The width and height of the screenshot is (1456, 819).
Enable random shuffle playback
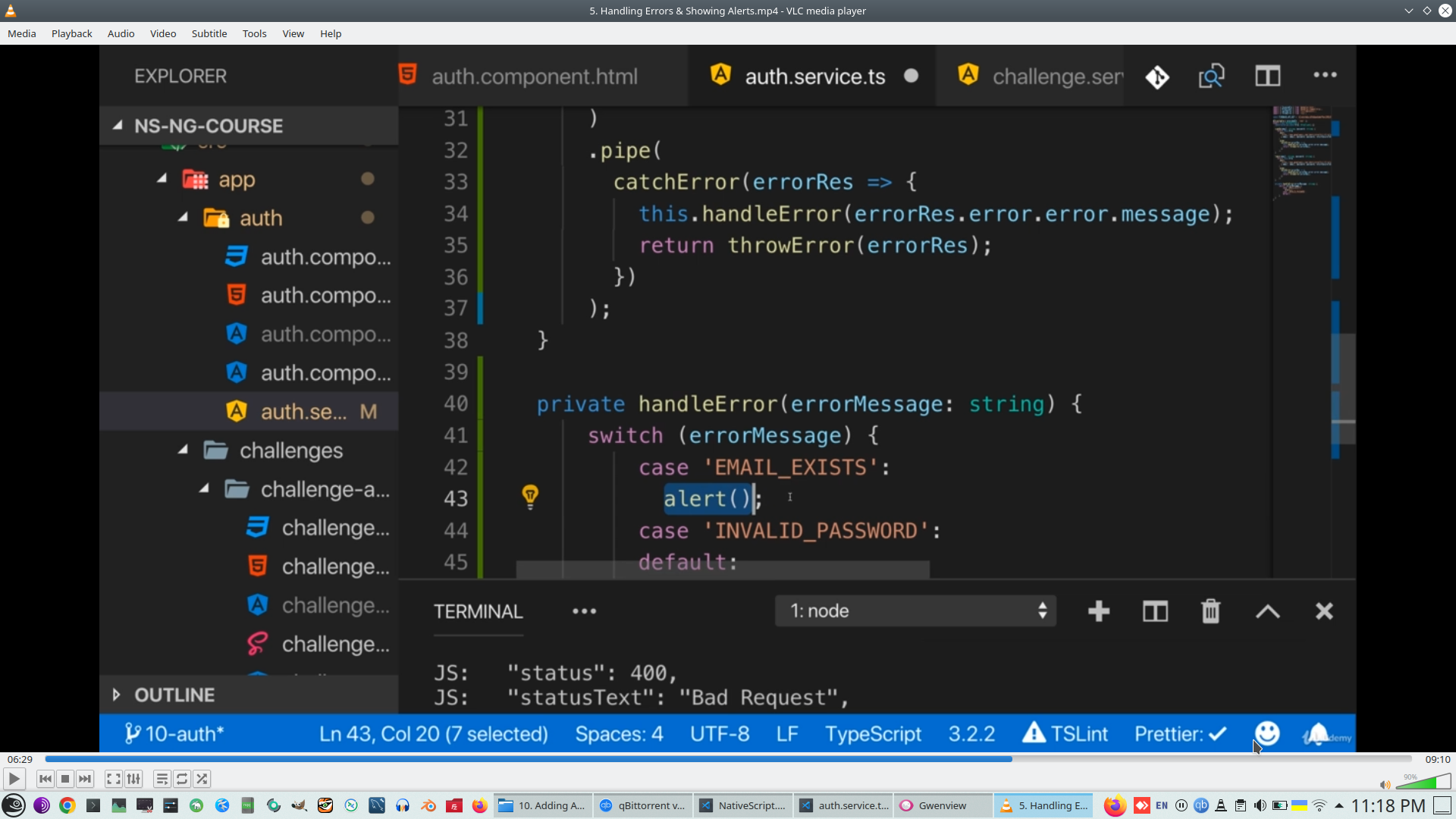pos(202,779)
